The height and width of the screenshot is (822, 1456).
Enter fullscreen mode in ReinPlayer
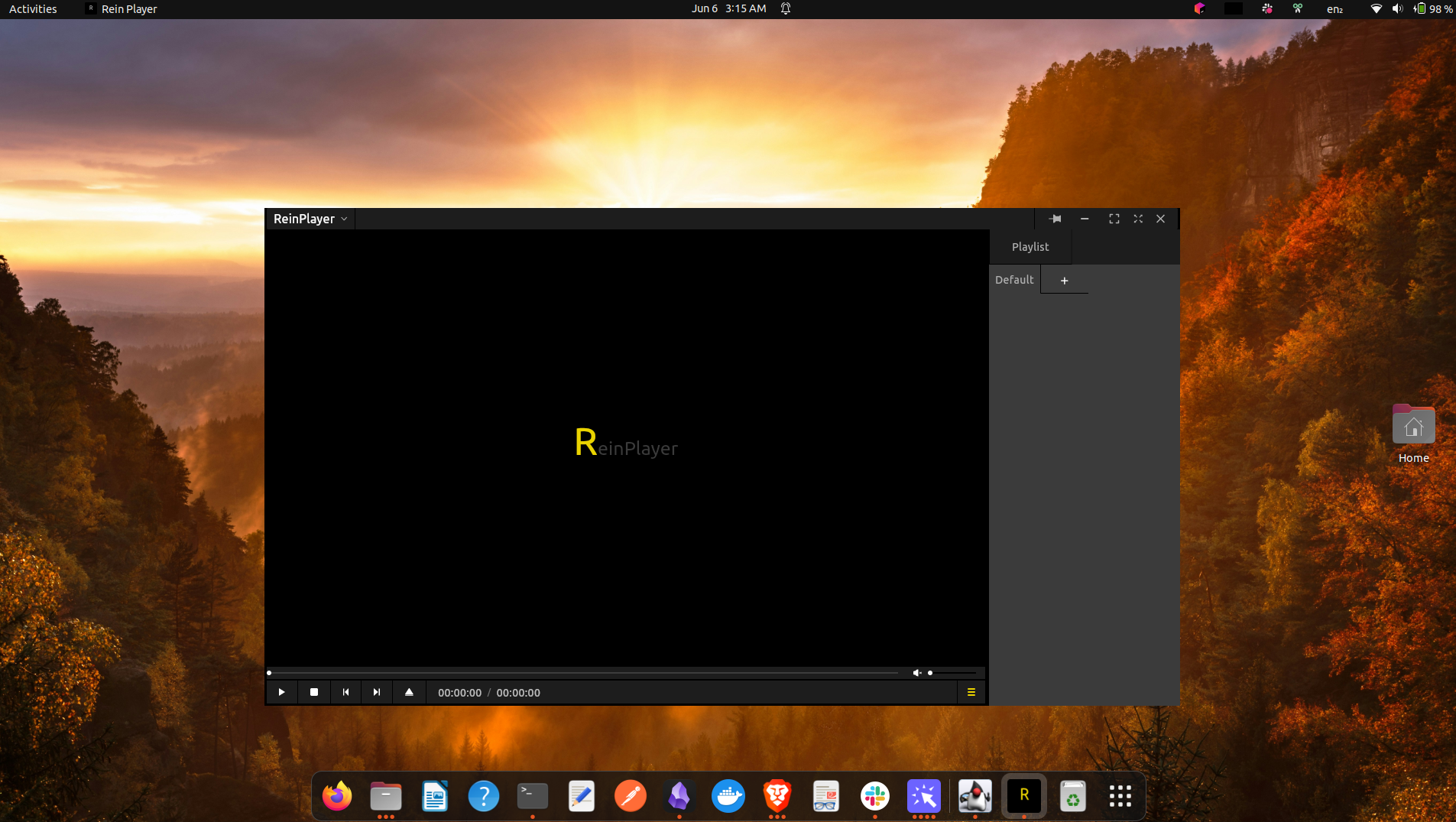pyautogui.click(x=1114, y=219)
